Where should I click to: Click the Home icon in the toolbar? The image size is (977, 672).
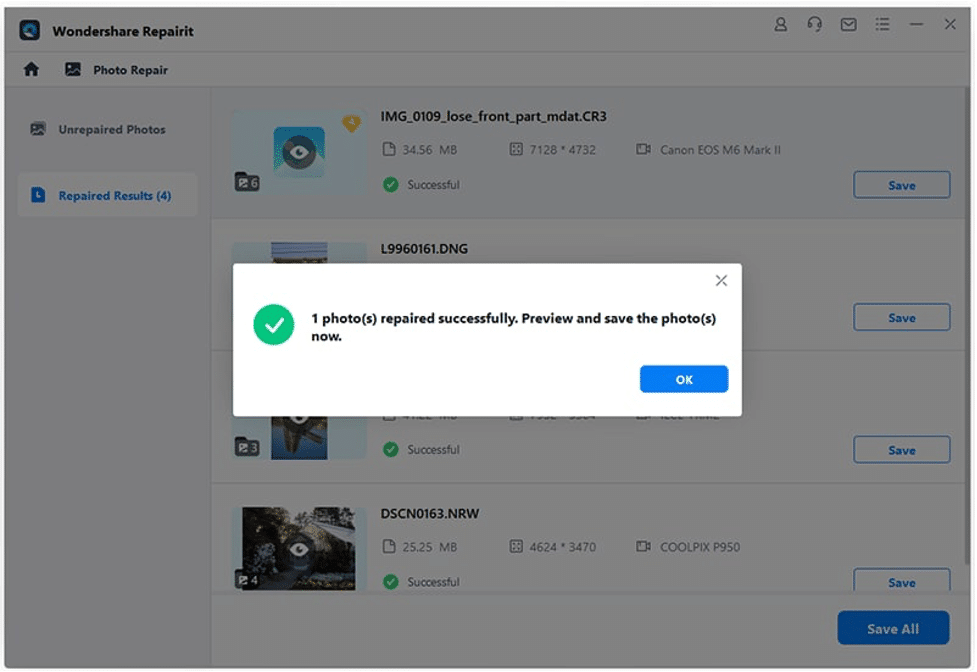31,69
